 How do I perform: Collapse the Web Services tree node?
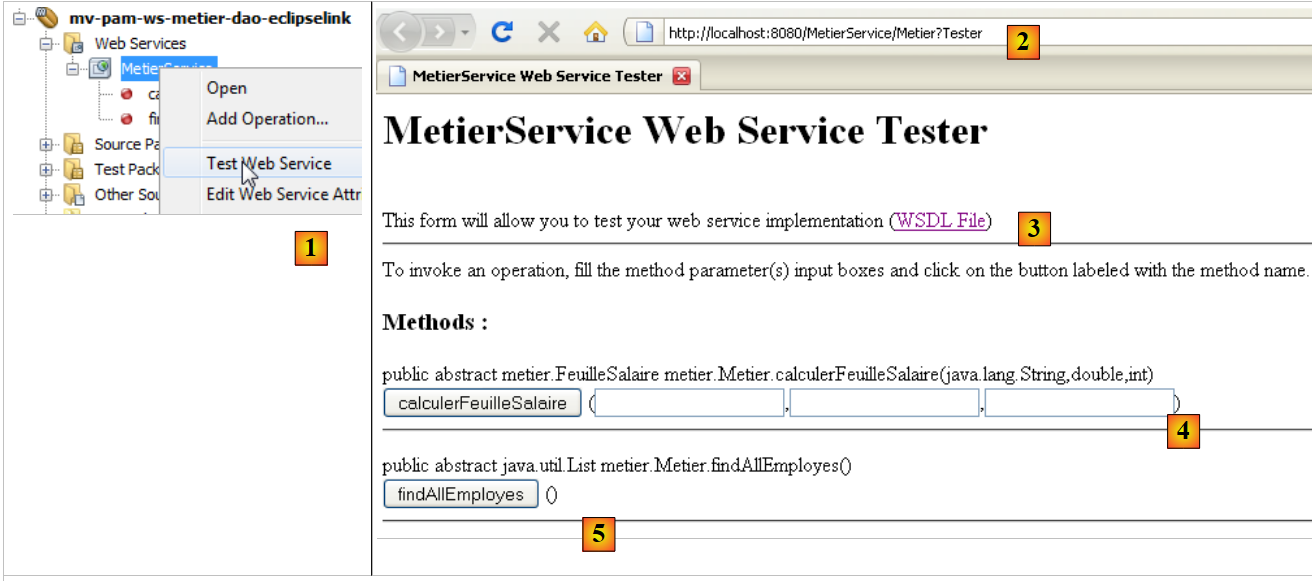point(46,44)
